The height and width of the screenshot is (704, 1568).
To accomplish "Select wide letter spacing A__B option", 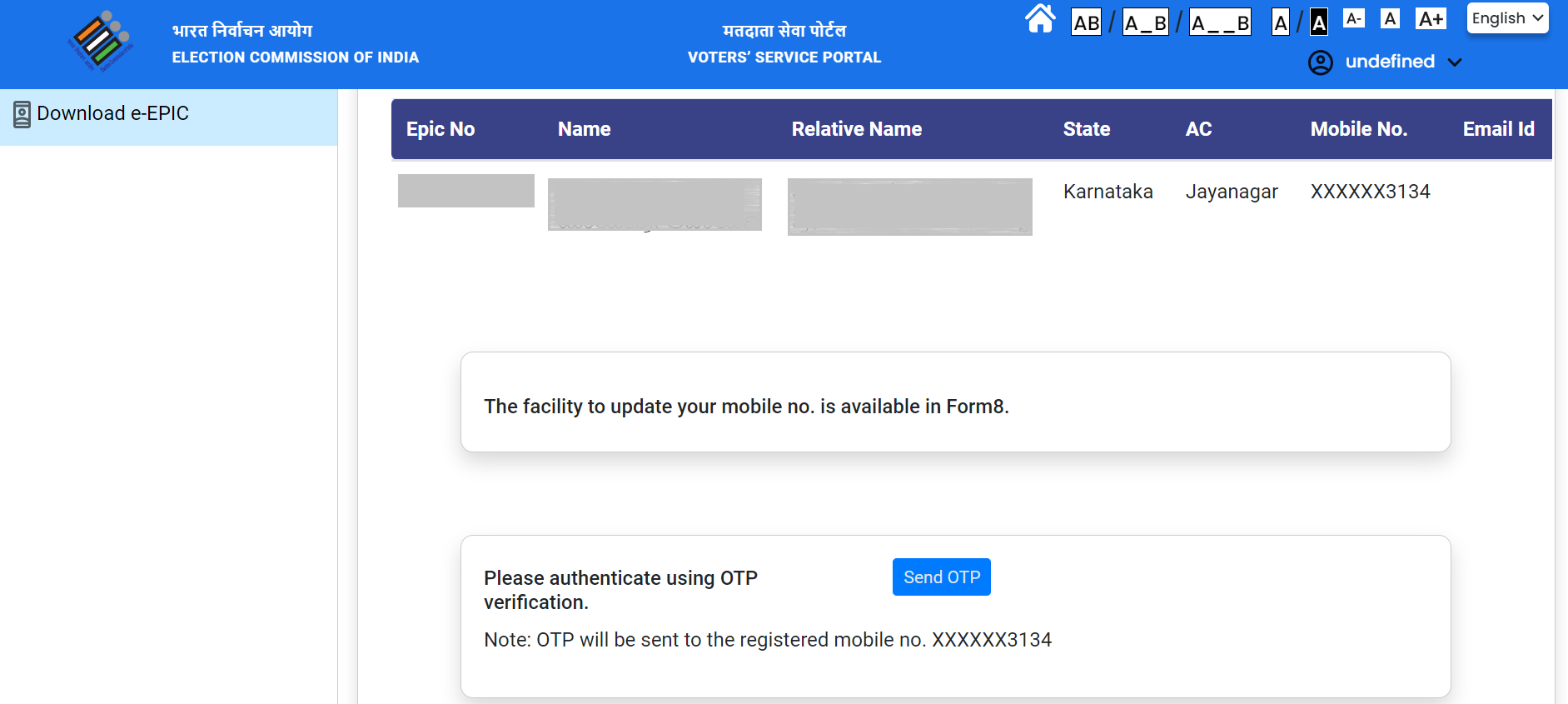I will pos(1220,22).
